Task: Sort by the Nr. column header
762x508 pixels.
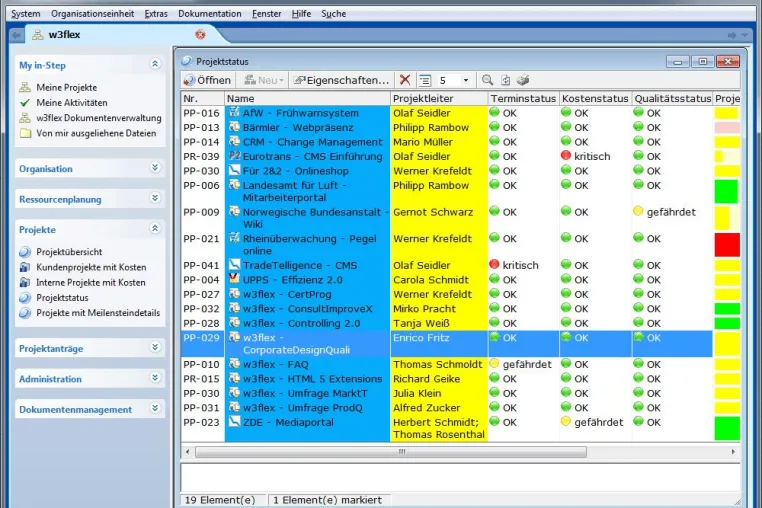Action: 203,98
